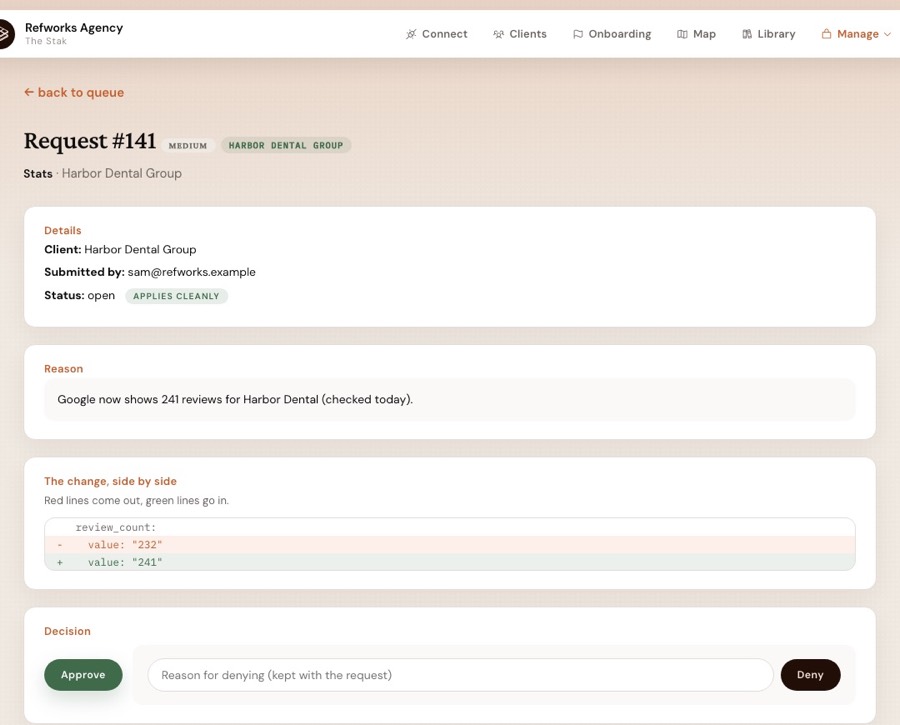Deny the request
The height and width of the screenshot is (725, 900).
coord(810,675)
